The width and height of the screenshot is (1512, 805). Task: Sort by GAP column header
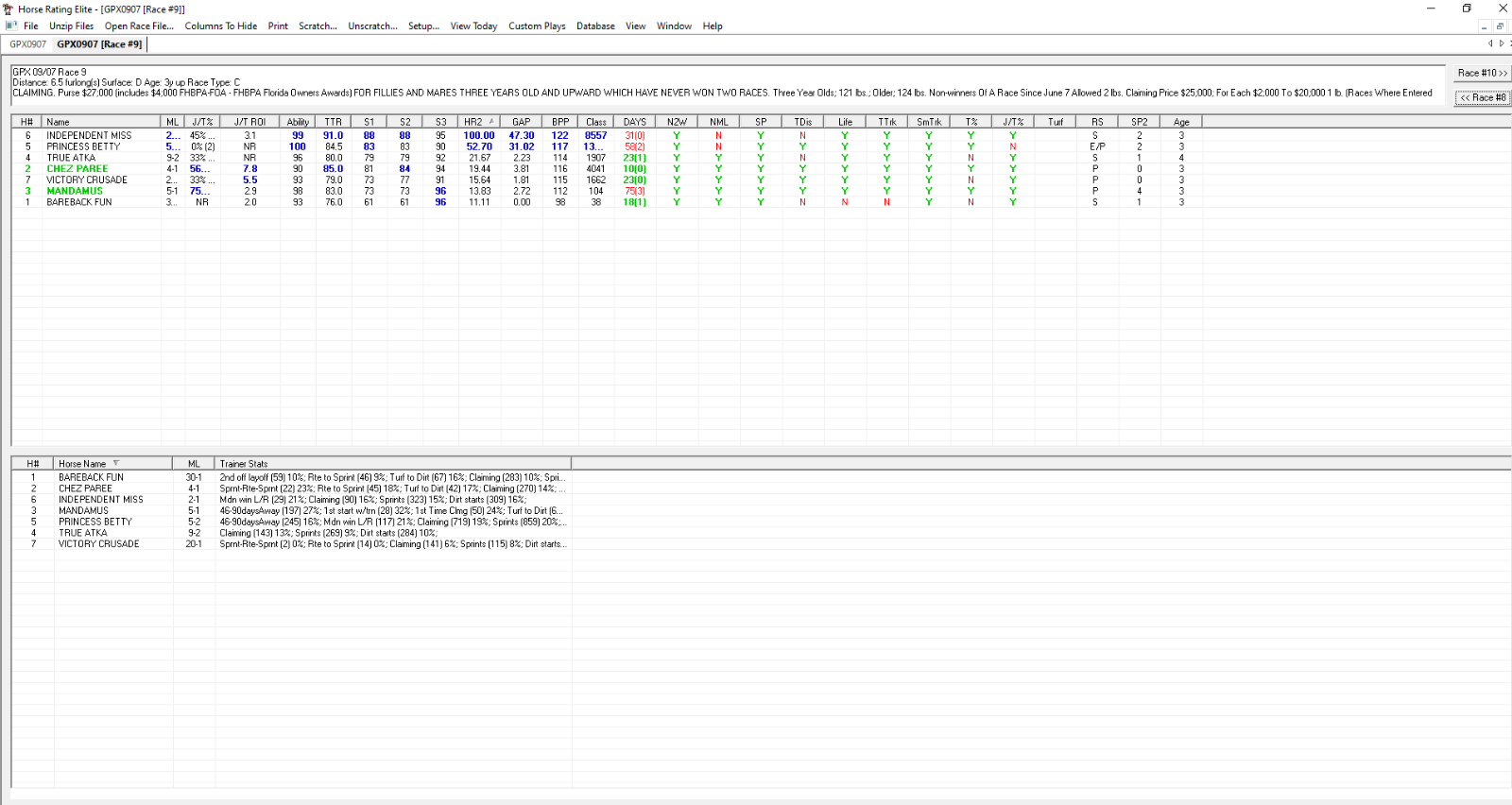[x=522, y=122]
